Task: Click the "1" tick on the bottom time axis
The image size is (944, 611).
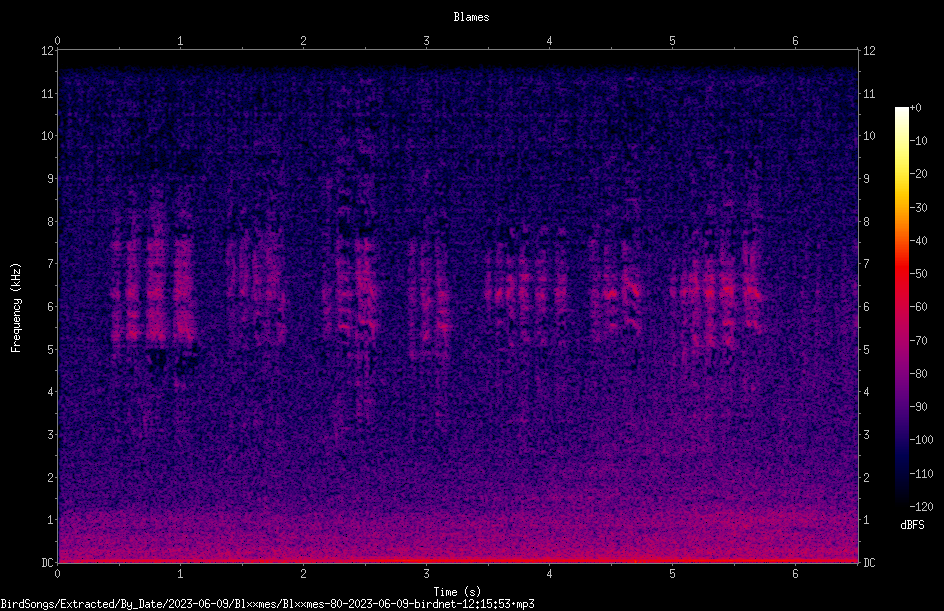Action: click(x=180, y=574)
